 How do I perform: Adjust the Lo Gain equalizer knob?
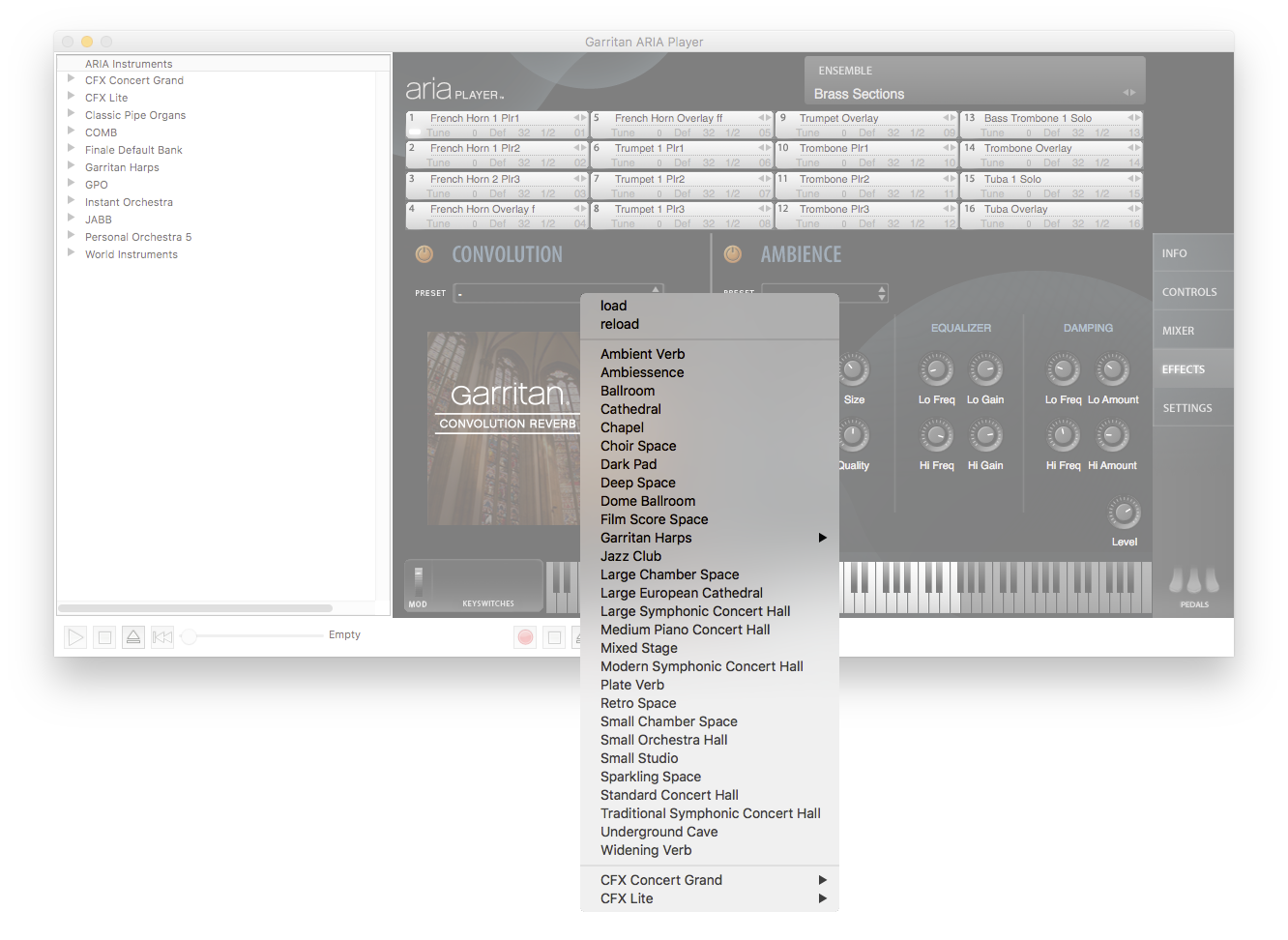pyautogui.click(x=985, y=369)
